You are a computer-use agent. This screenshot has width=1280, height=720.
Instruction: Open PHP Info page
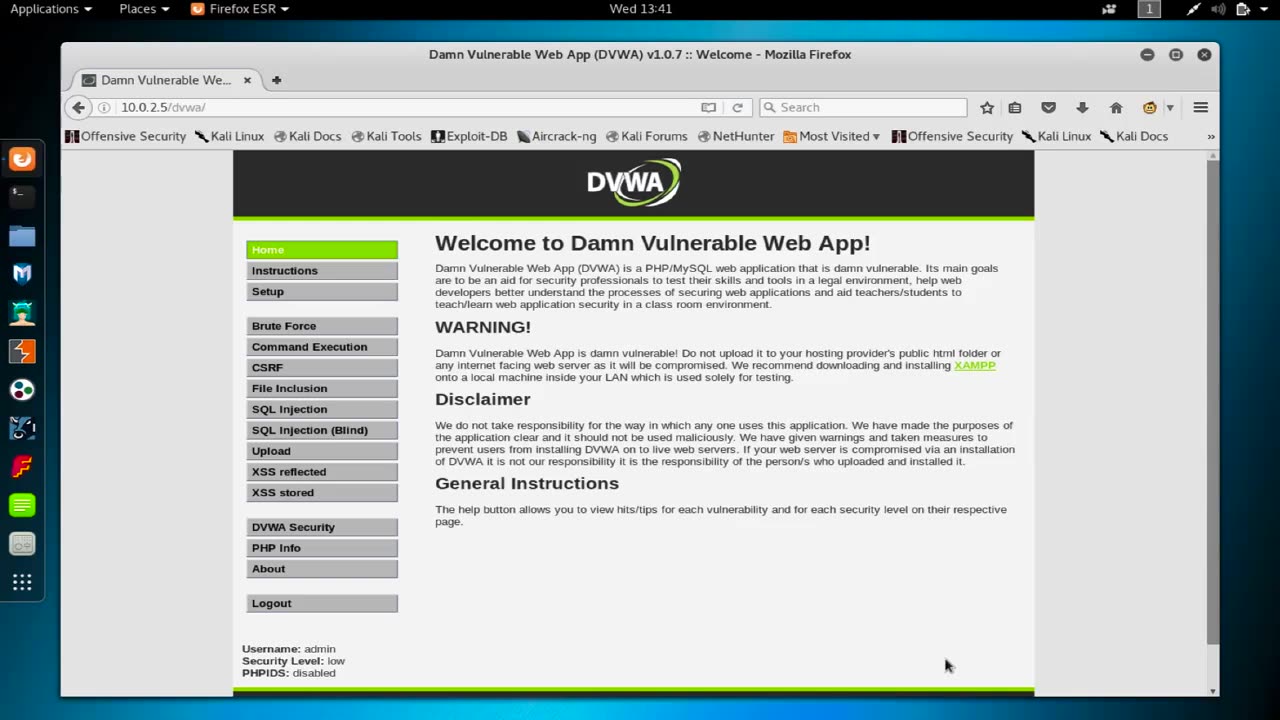pos(322,548)
